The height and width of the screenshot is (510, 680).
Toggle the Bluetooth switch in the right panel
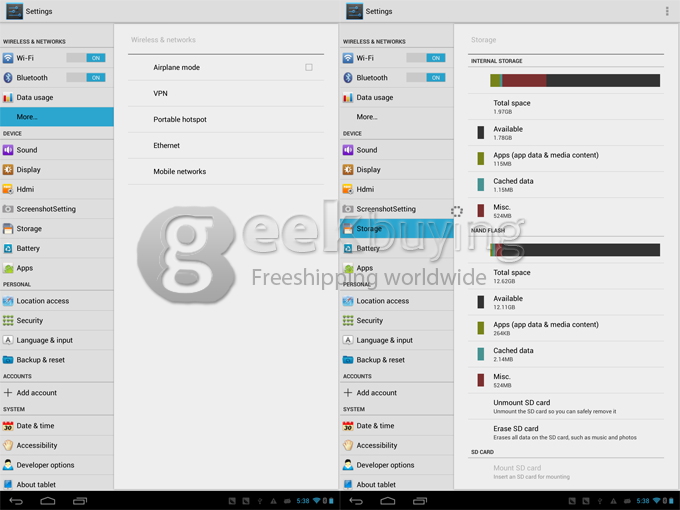(426, 78)
